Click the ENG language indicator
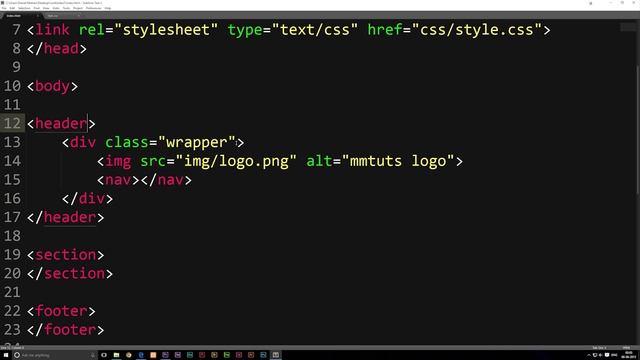The width and height of the screenshot is (640, 360). pos(614,355)
